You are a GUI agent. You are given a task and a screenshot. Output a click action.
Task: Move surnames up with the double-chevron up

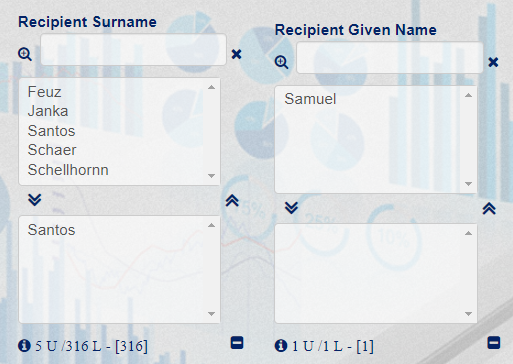click(232, 201)
